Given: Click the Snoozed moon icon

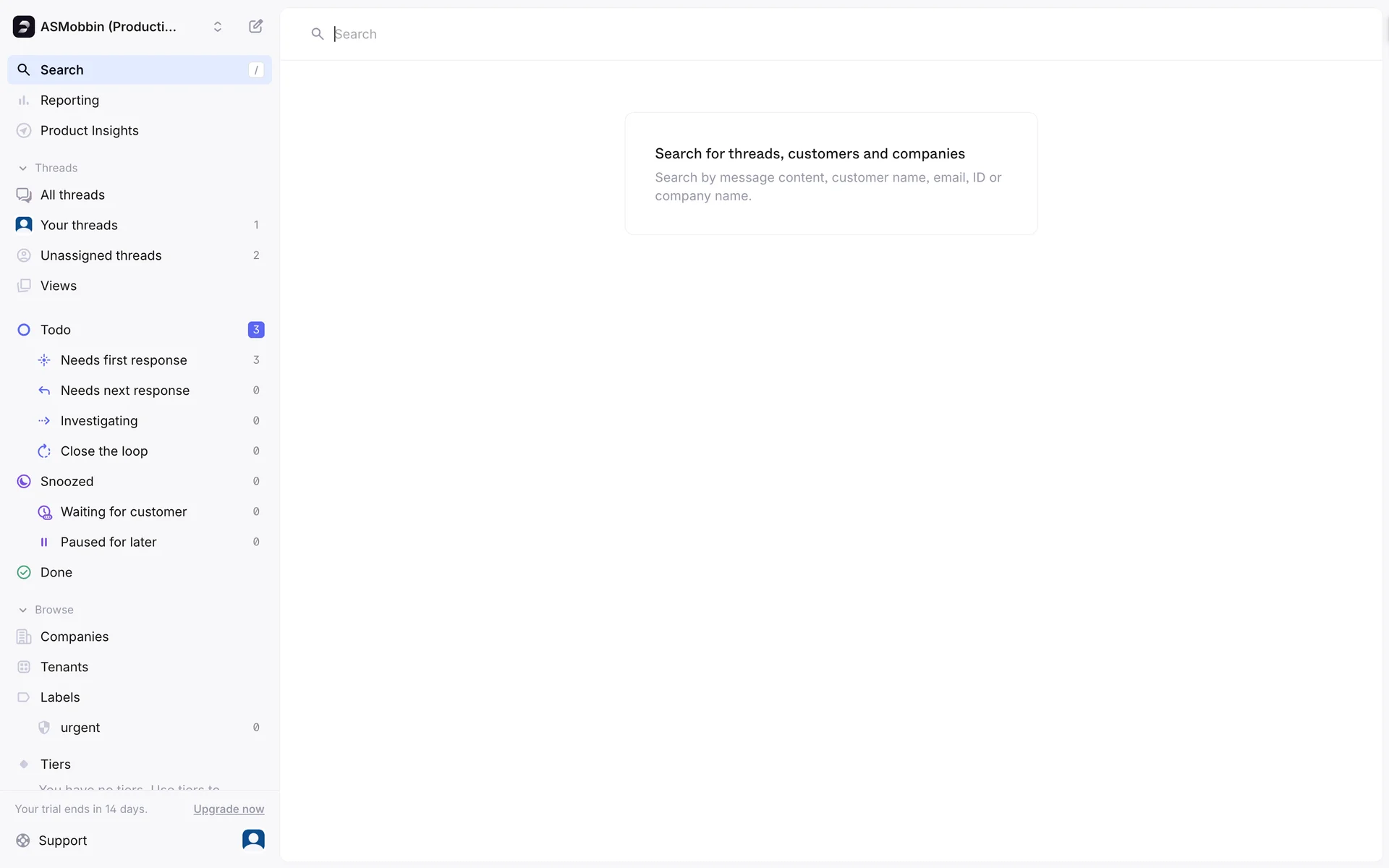Looking at the screenshot, I should point(24,482).
